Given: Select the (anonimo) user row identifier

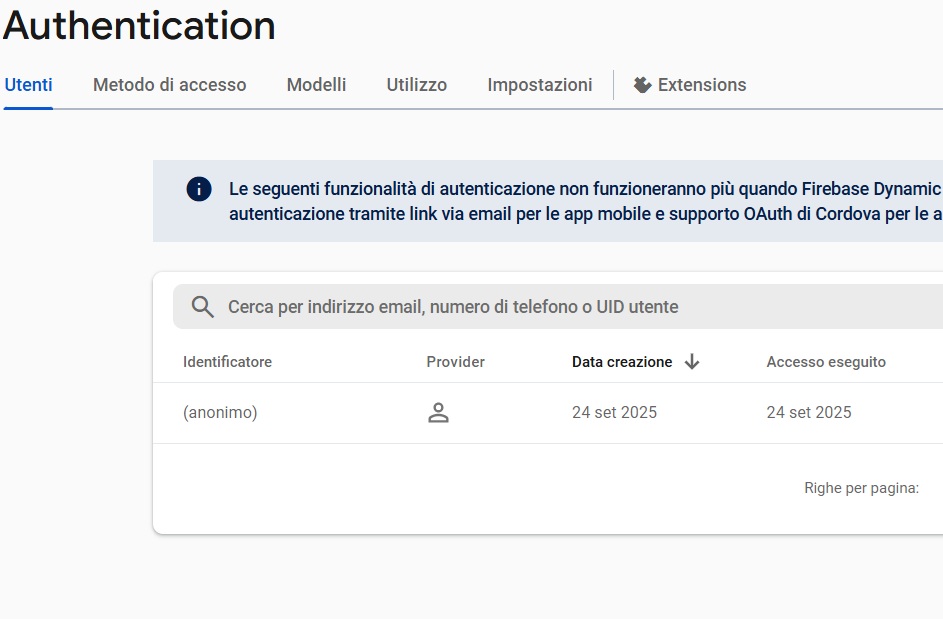Looking at the screenshot, I should (x=220, y=413).
